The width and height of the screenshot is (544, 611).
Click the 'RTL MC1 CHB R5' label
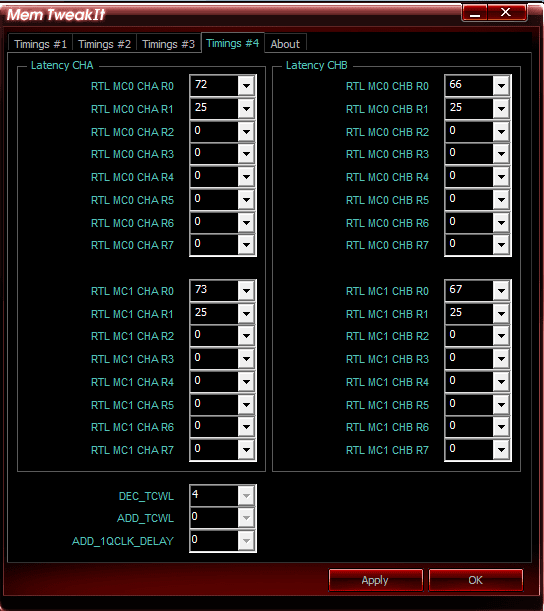pos(387,405)
